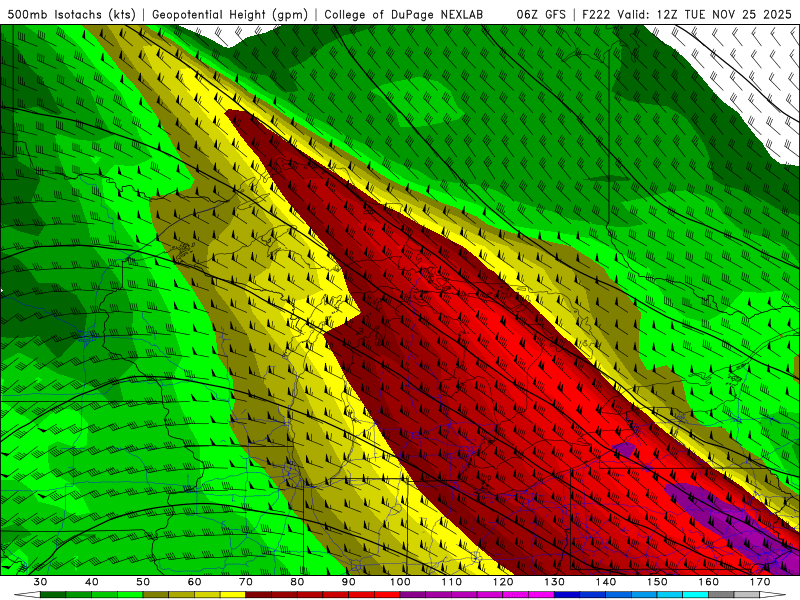Click the dark maroon swatch starting at 70
Screen dimensions: 800x600
point(259,594)
